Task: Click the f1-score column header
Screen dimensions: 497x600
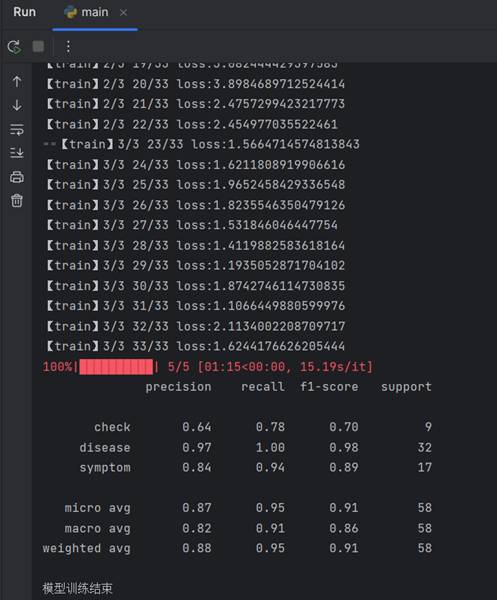Action: click(x=329, y=387)
